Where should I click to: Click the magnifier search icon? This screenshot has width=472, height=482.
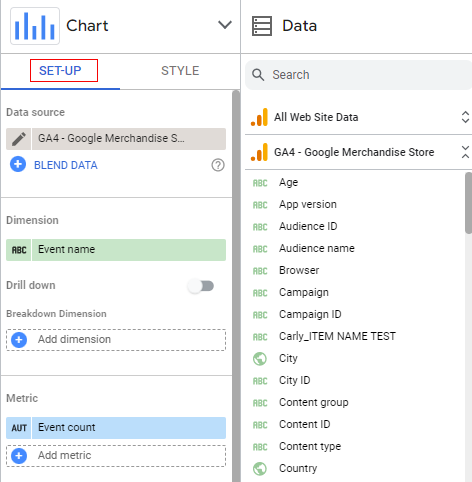(x=258, y=75)
